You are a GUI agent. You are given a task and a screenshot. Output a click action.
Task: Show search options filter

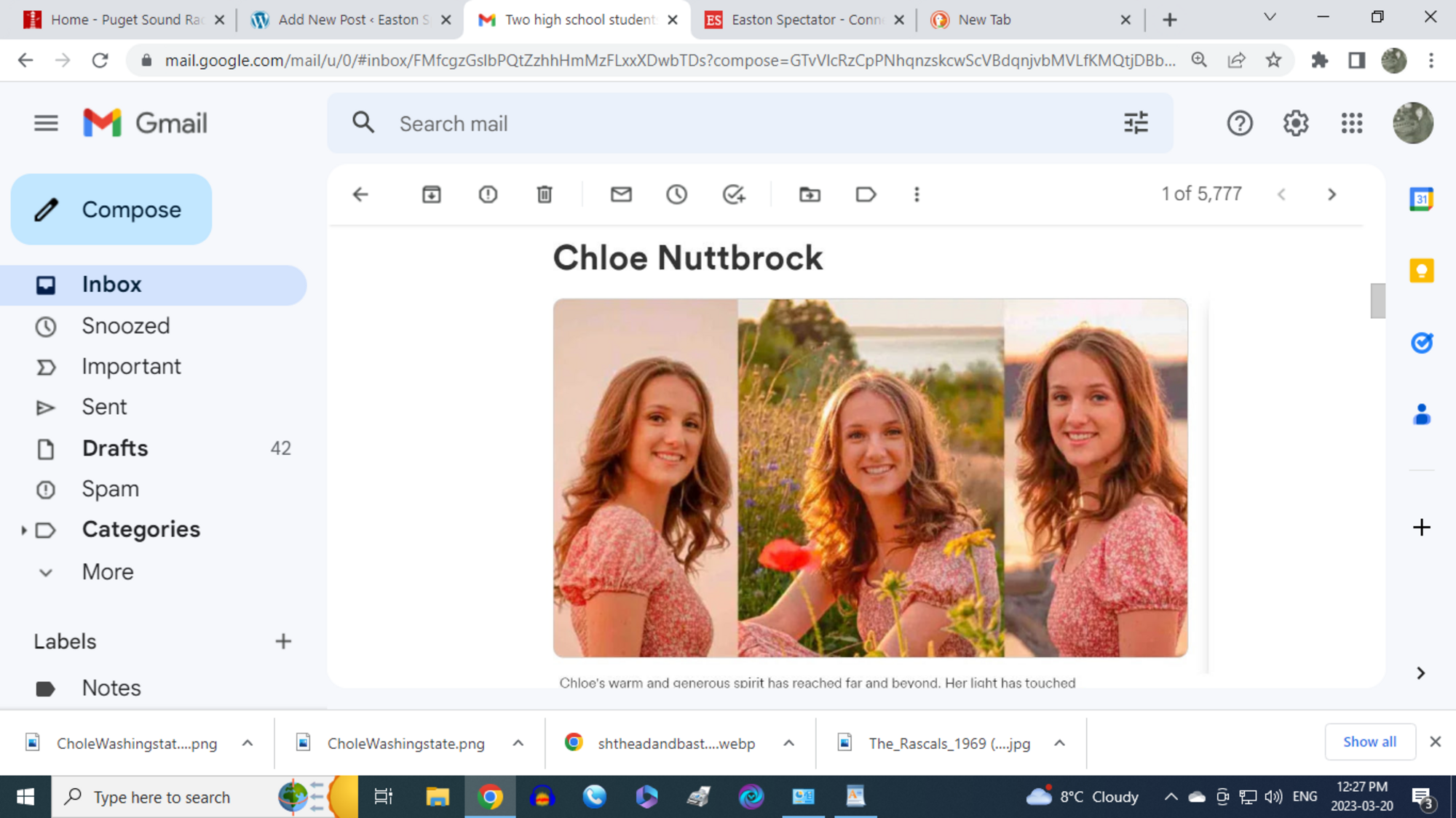[x=1136, y=123]
